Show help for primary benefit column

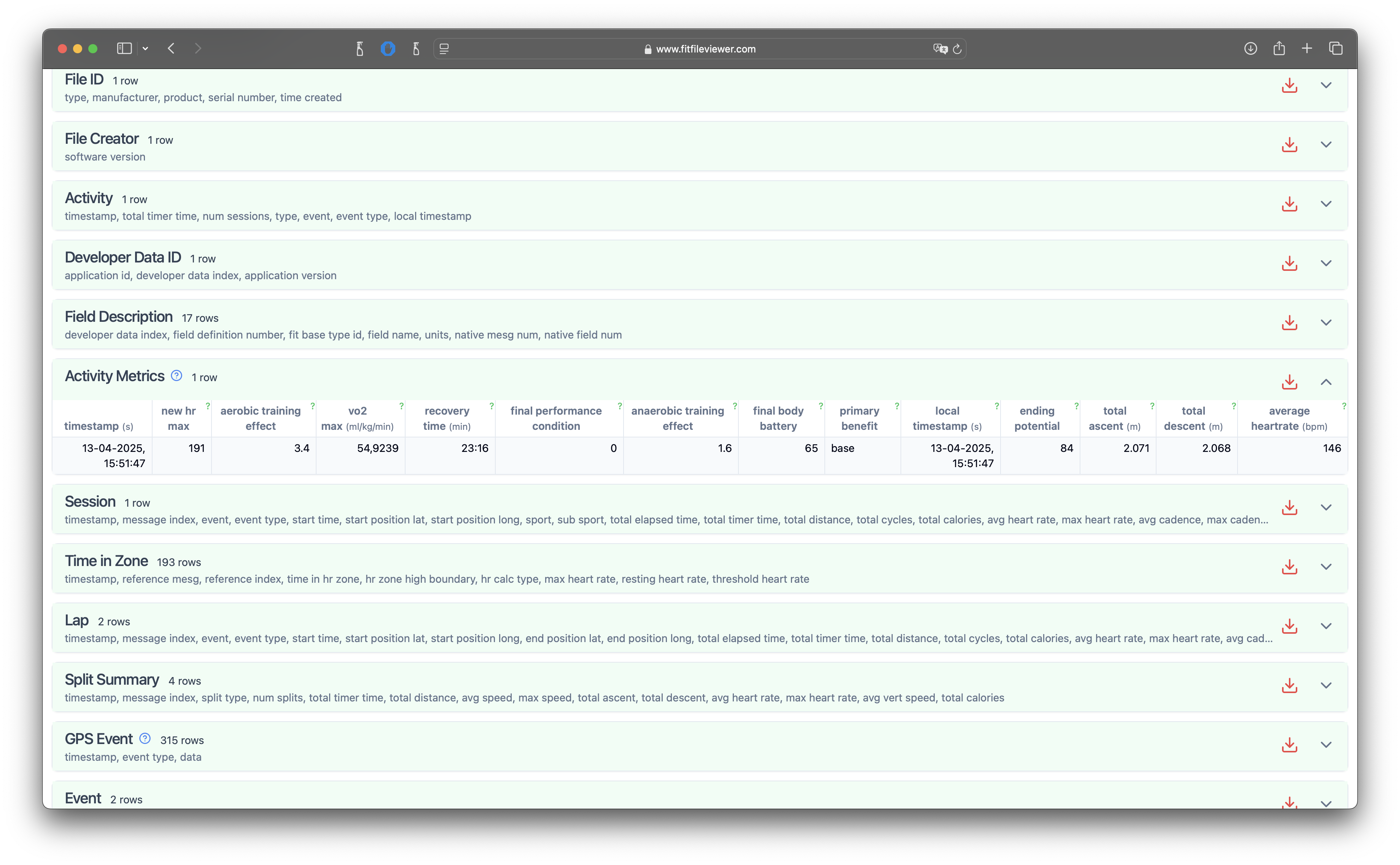[x=897, y=405]
